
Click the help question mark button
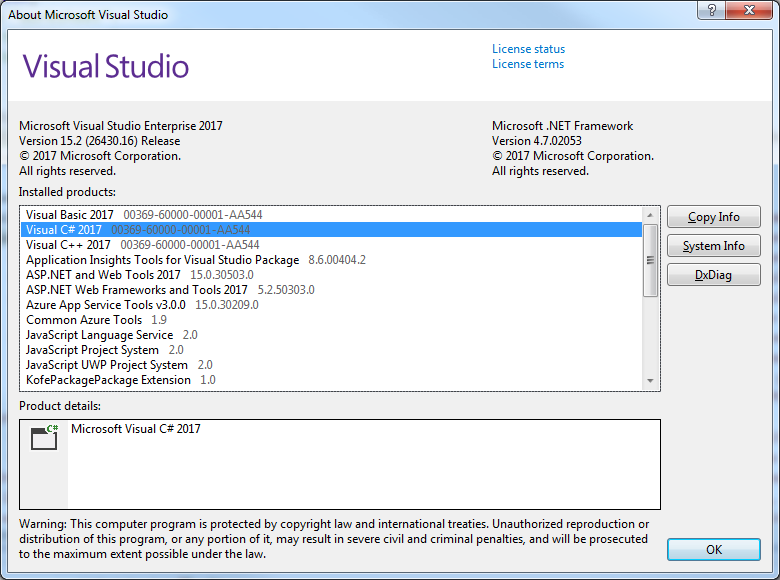tap(711, 10)
